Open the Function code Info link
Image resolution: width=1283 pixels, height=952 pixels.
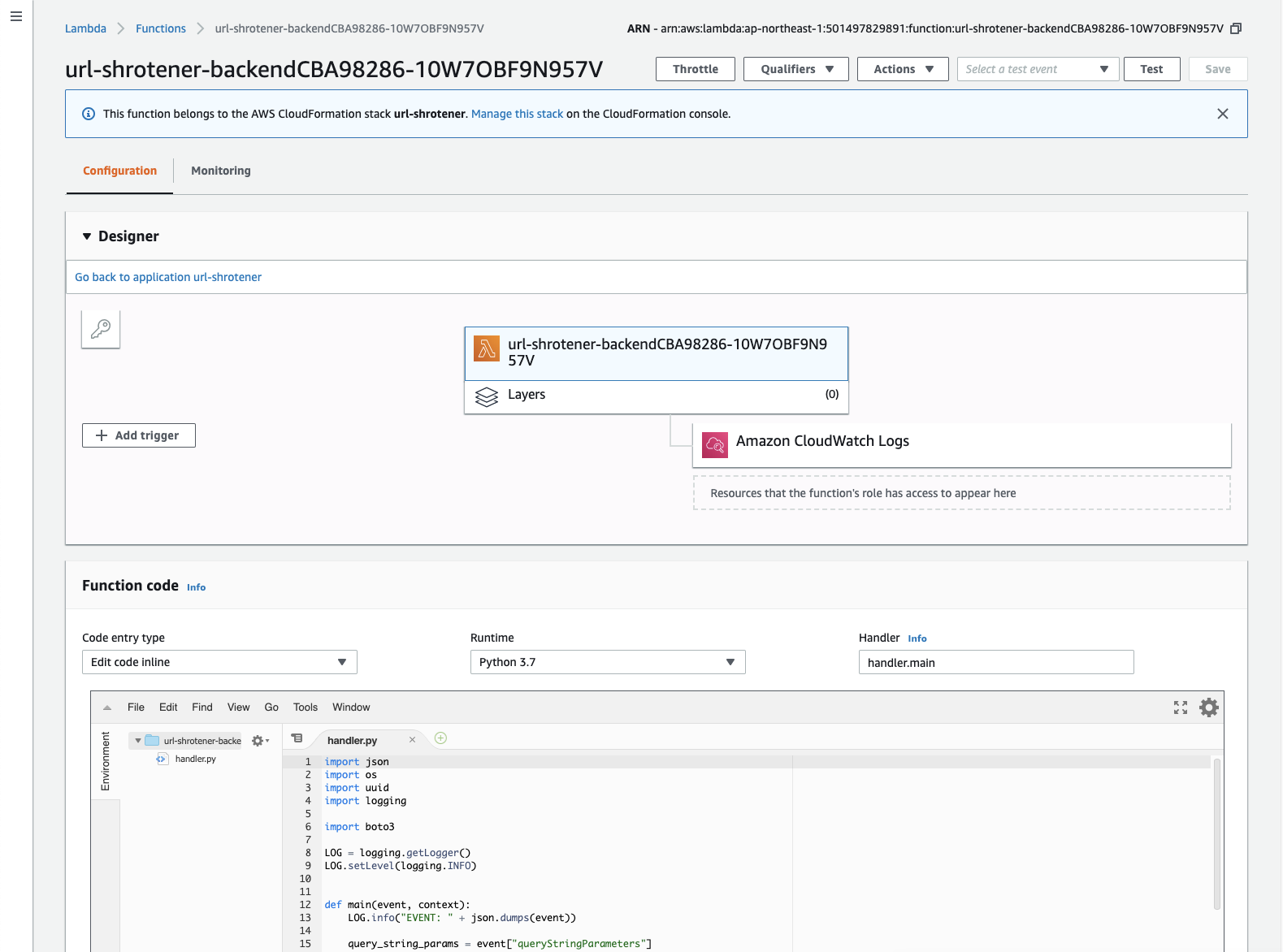pos(196,587)
